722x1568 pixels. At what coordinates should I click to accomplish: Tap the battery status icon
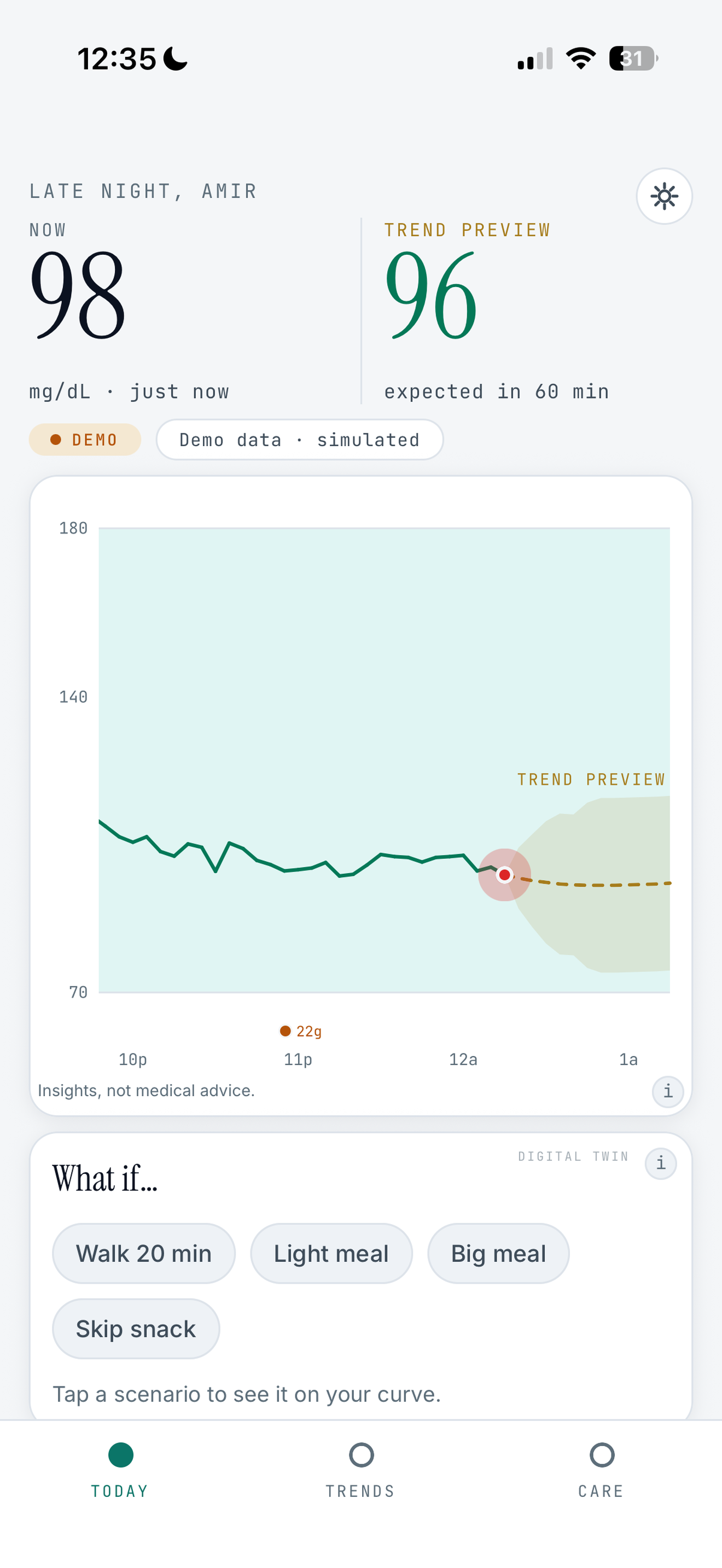tap(633, 58)
